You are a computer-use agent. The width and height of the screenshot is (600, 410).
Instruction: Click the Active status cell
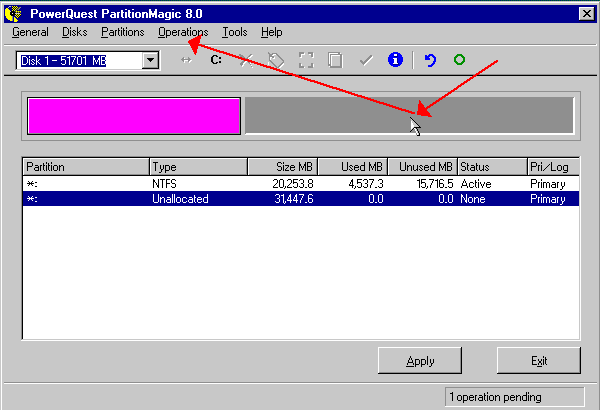tap(476, 184)
